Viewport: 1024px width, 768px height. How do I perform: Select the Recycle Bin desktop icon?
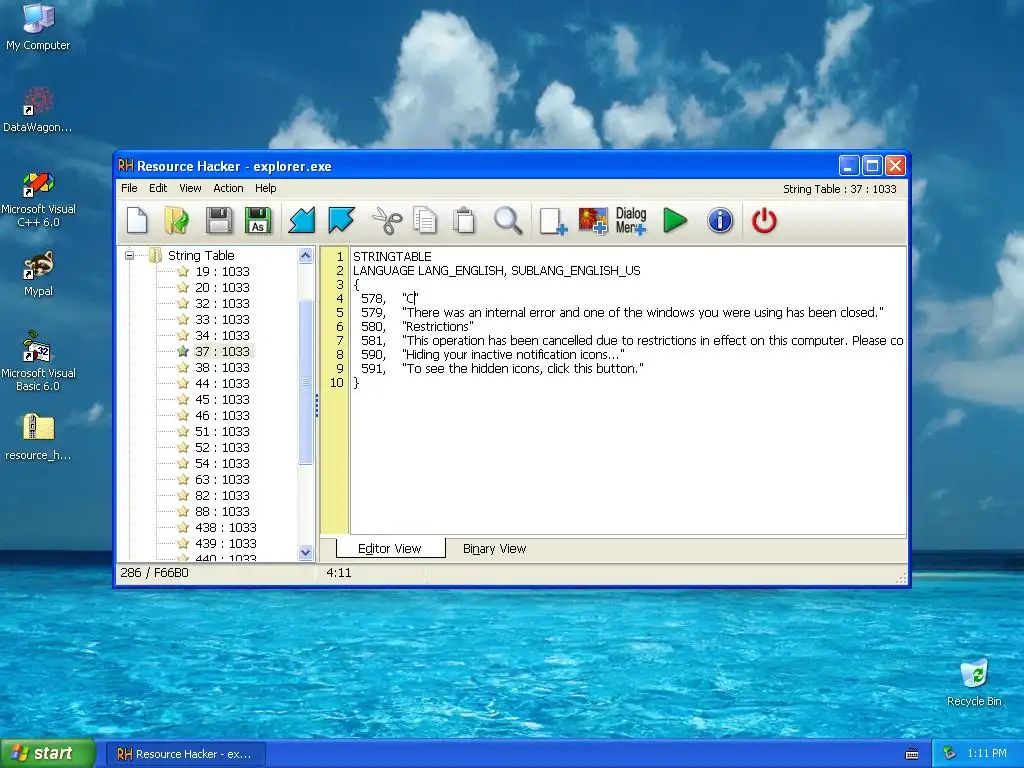[x=974, y=683]
